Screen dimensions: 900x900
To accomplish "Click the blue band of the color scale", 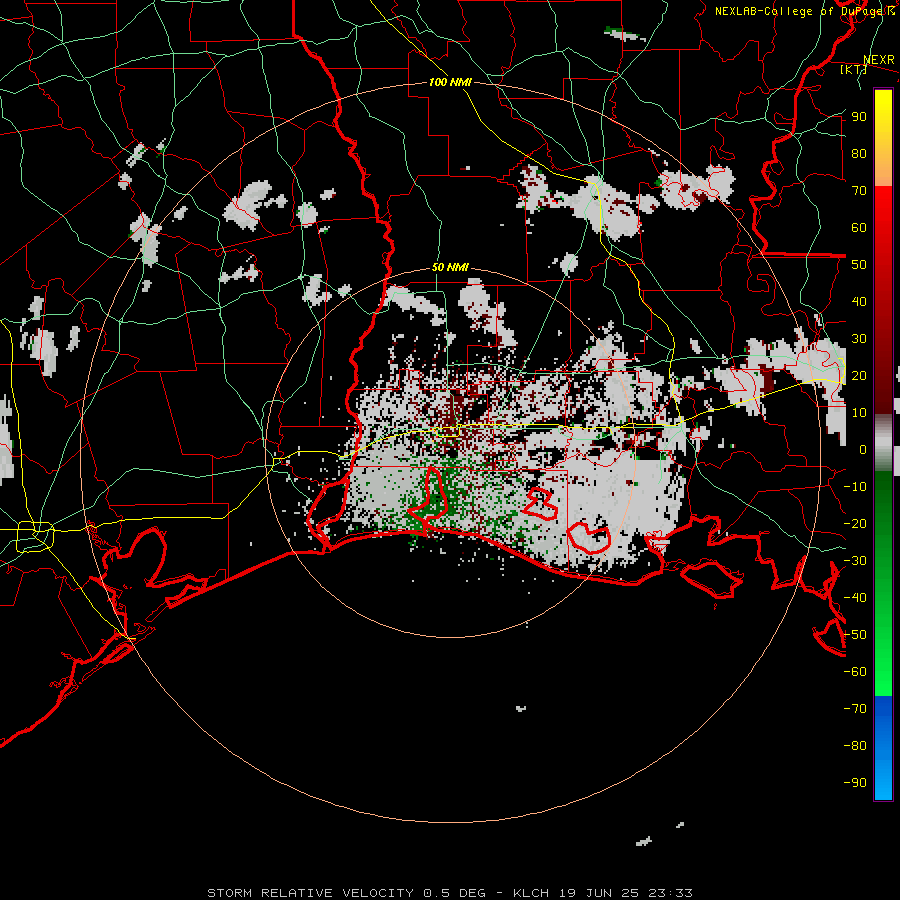I will click(x=883, y=748).
